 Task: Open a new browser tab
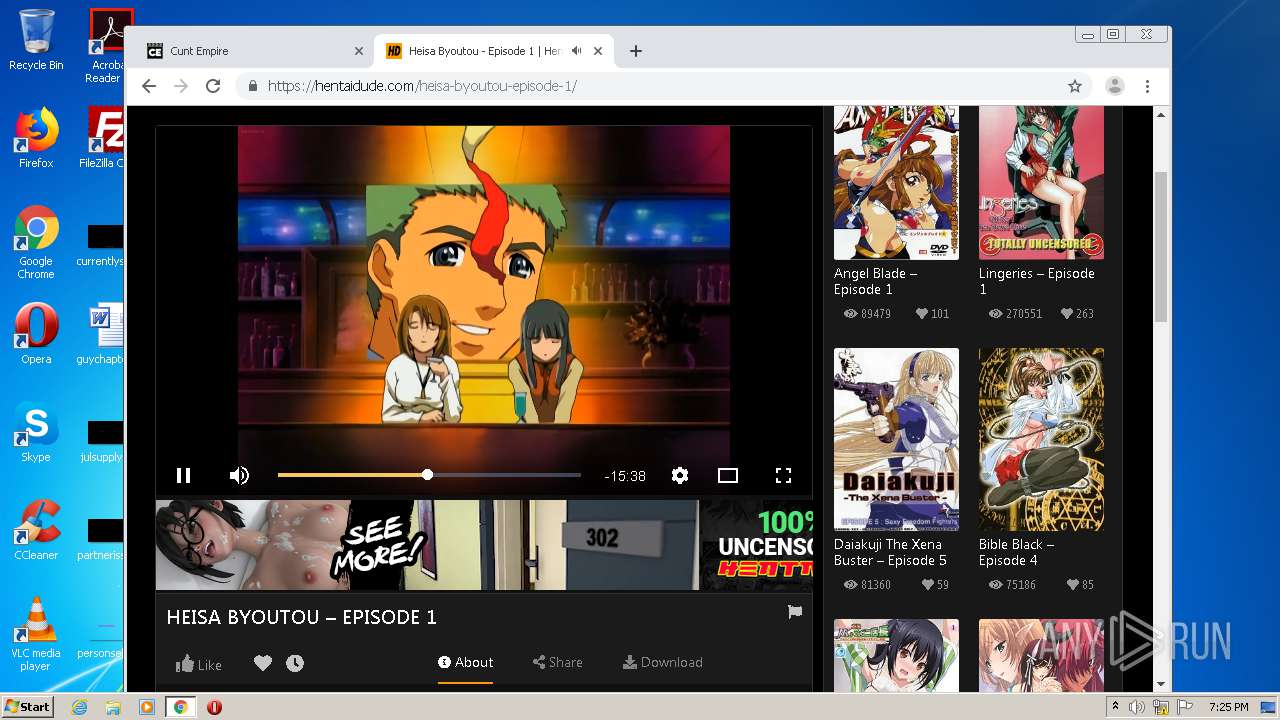tap(636, 51)
